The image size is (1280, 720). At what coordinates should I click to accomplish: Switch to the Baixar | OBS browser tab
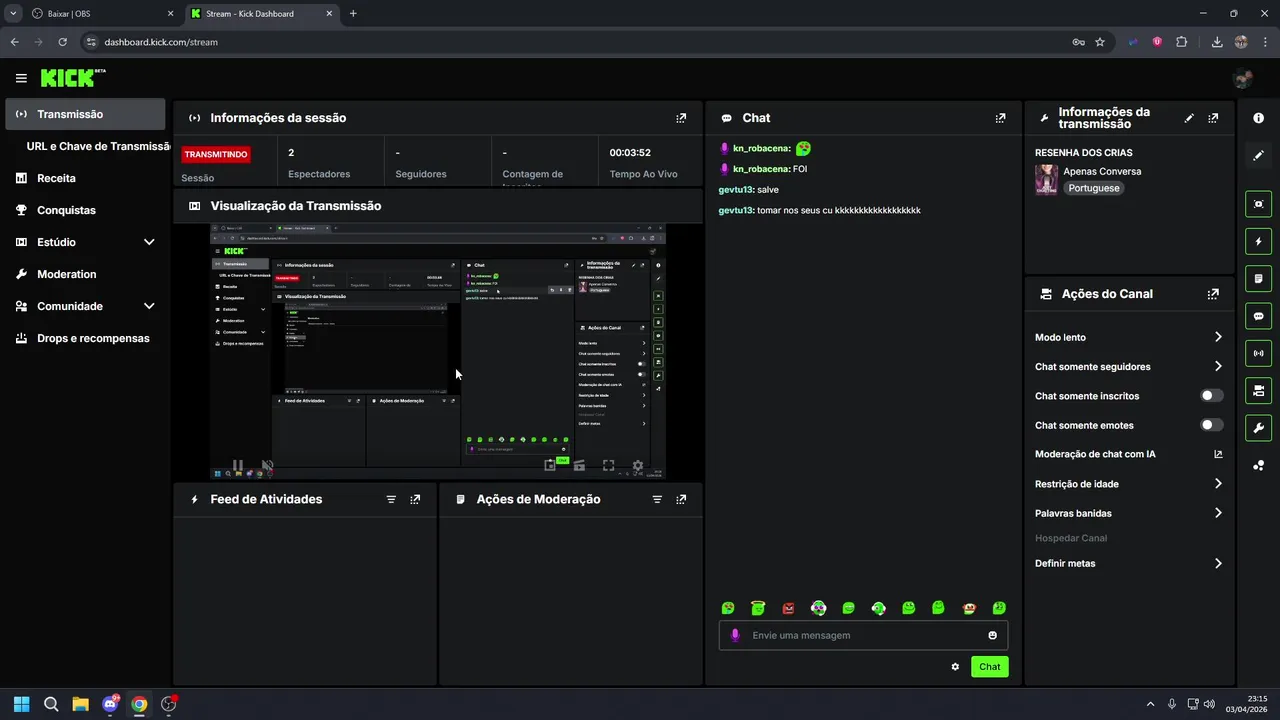tap(102, 14)
